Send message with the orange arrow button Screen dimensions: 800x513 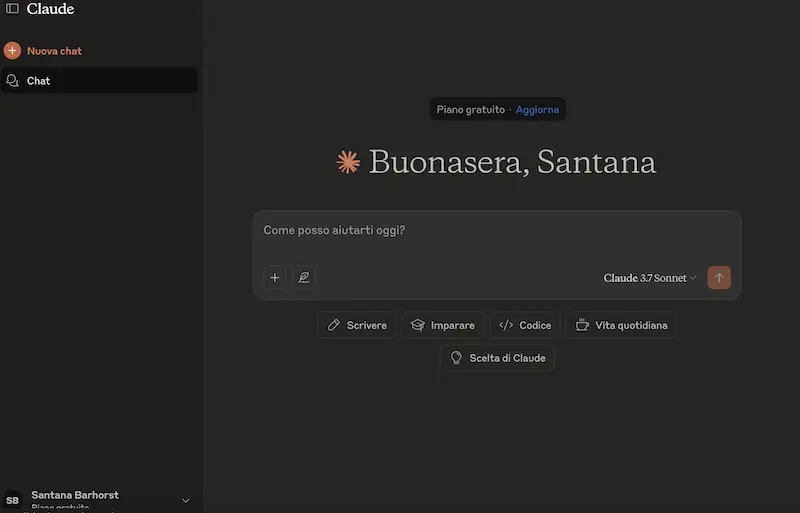(x=719, y=278)
